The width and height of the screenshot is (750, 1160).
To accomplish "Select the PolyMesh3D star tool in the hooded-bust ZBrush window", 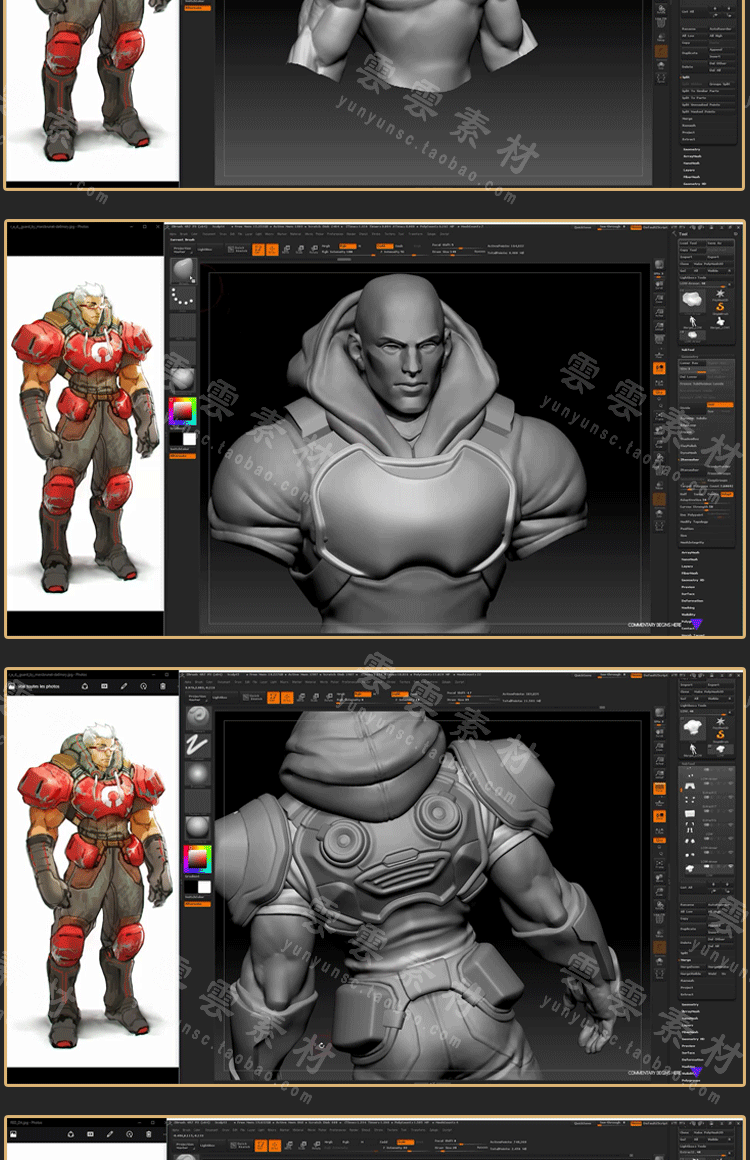I will [x=720, y=294].
